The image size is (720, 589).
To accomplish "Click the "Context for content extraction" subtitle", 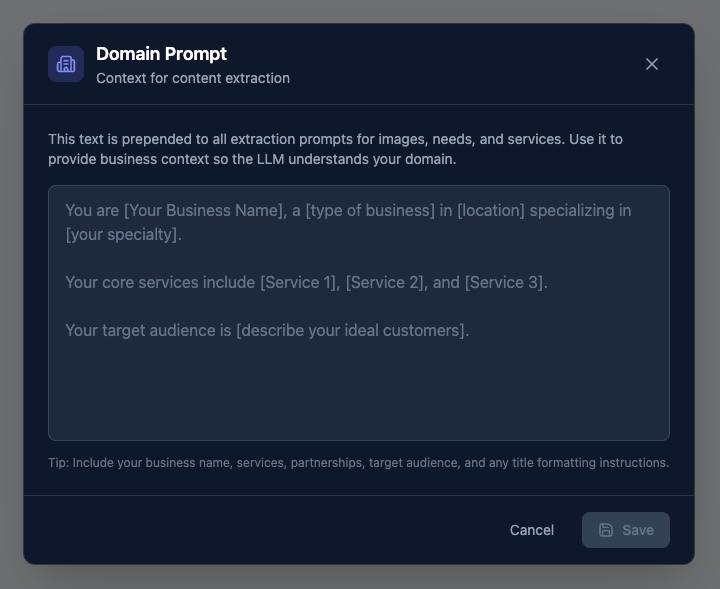I will click(193, 78).
